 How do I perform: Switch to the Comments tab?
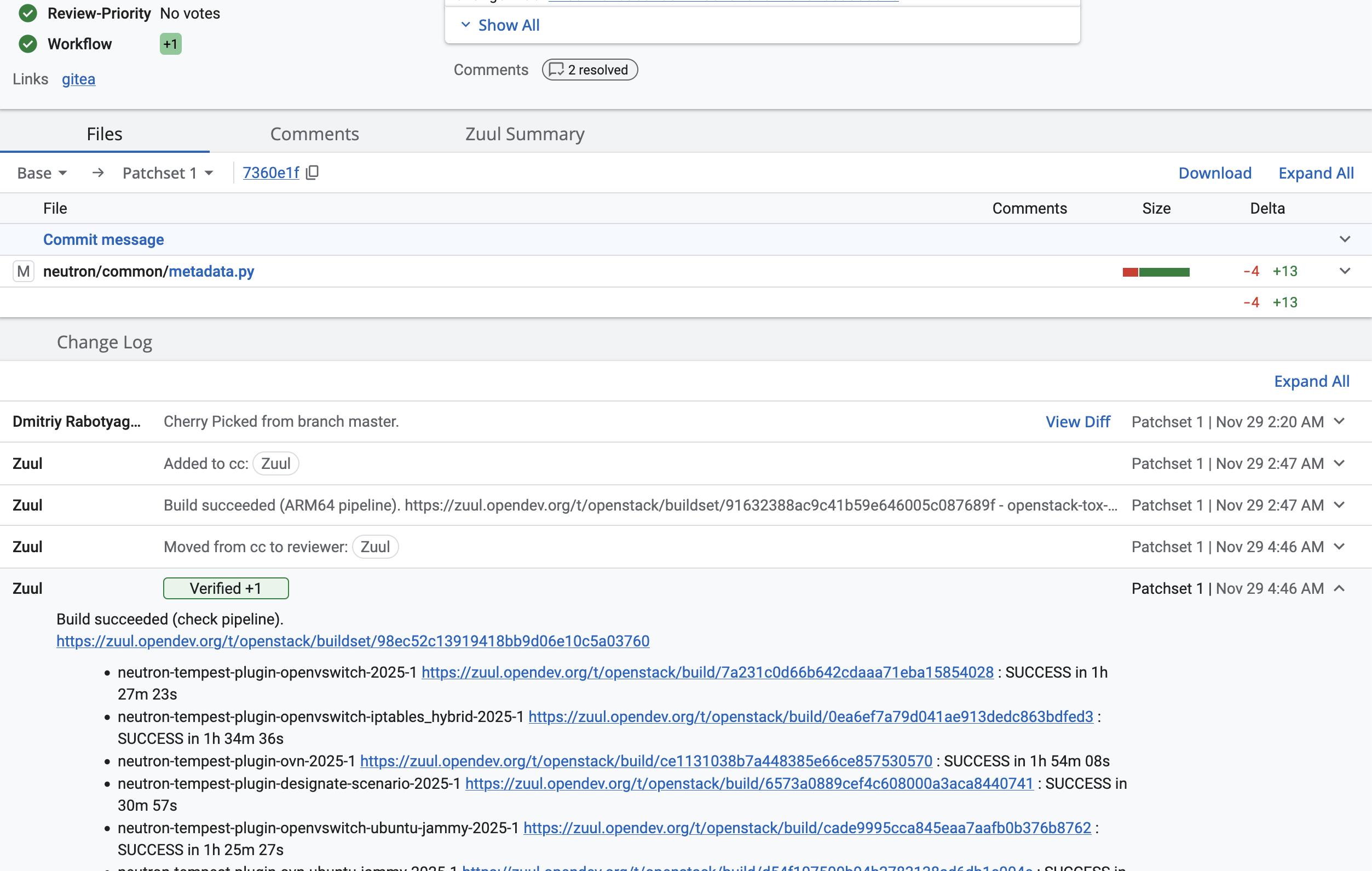[314, 134]
